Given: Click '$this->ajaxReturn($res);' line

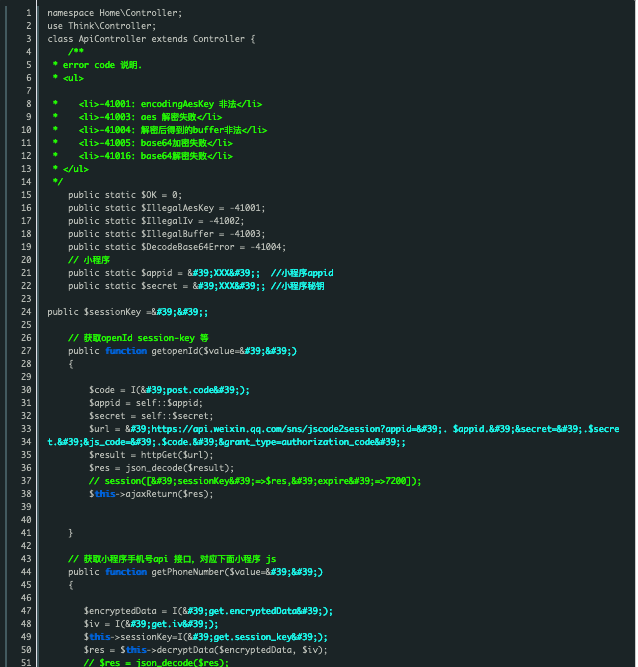Looking at the screenshot, I should (151, 494).
